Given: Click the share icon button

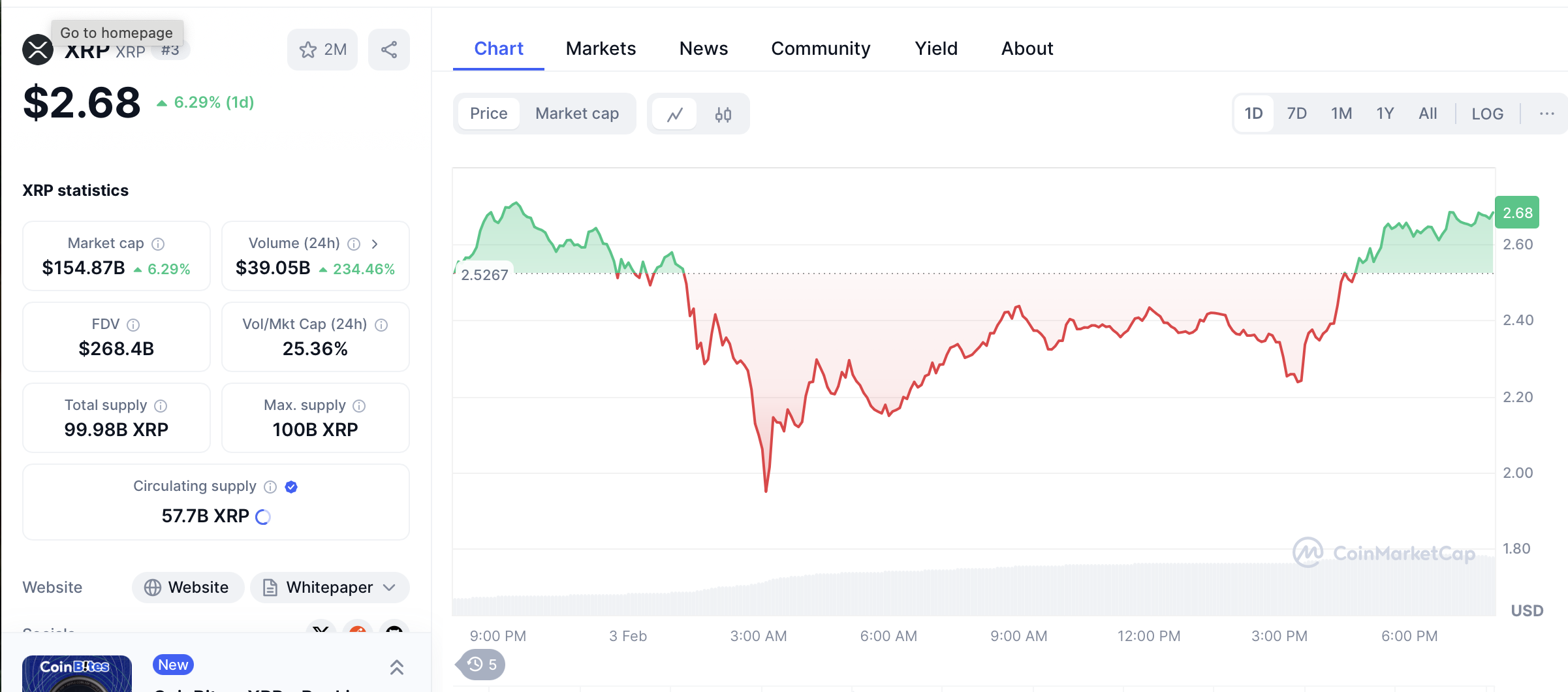Looking at the screenshot, I should click(x=389, y=50).
